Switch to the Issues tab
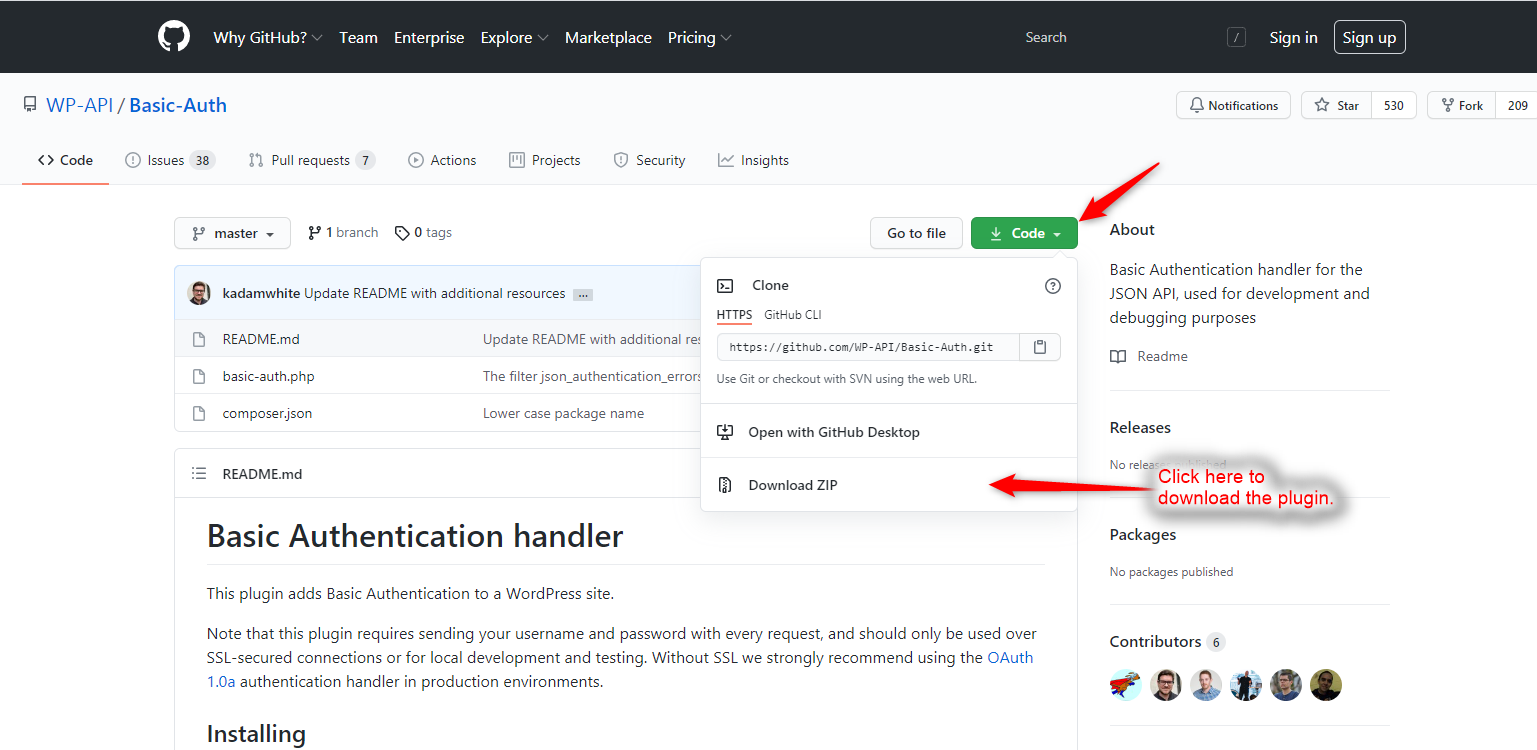The image size is (1537, 750). (170, 160)
